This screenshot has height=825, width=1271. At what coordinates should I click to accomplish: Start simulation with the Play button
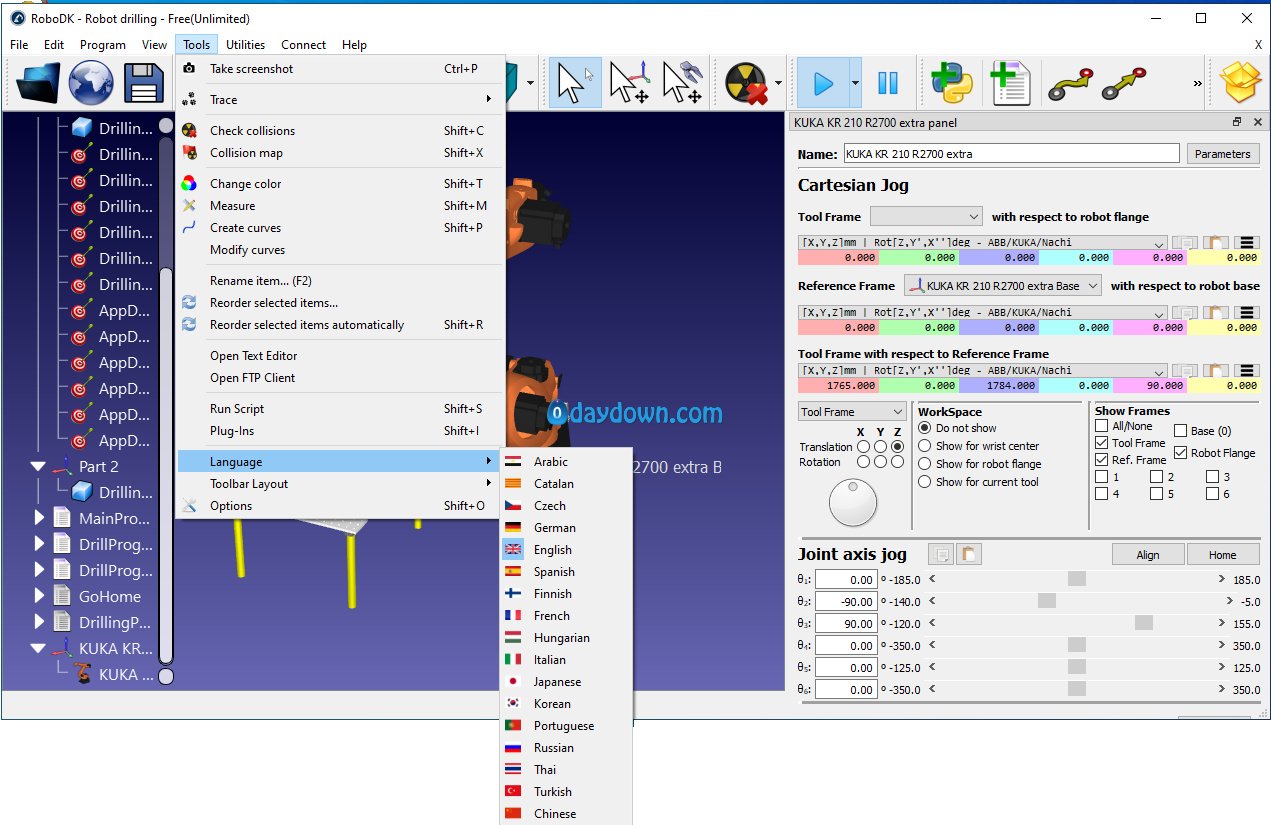[822, 83]
